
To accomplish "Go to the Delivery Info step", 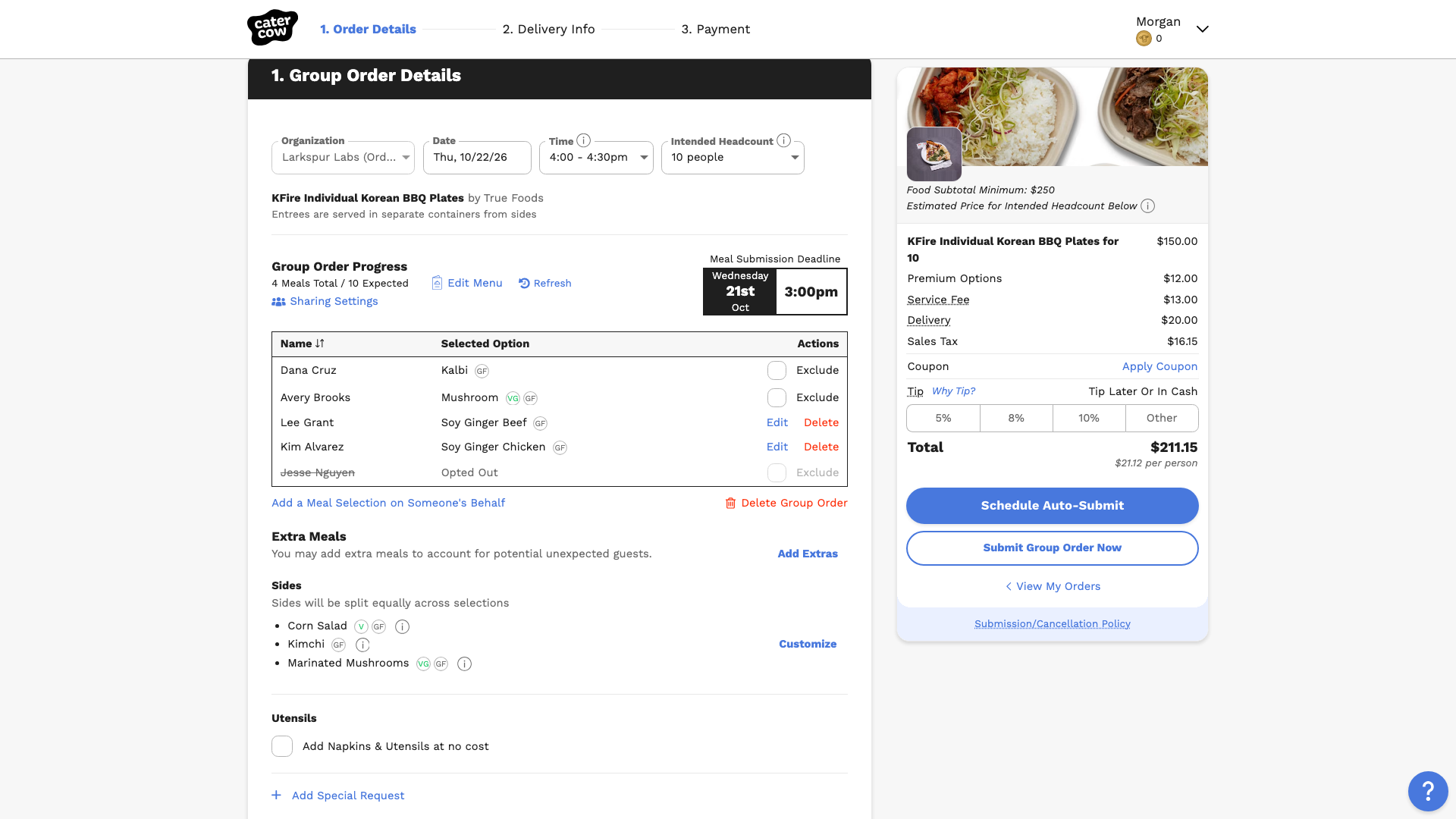I will coord(548,29).
